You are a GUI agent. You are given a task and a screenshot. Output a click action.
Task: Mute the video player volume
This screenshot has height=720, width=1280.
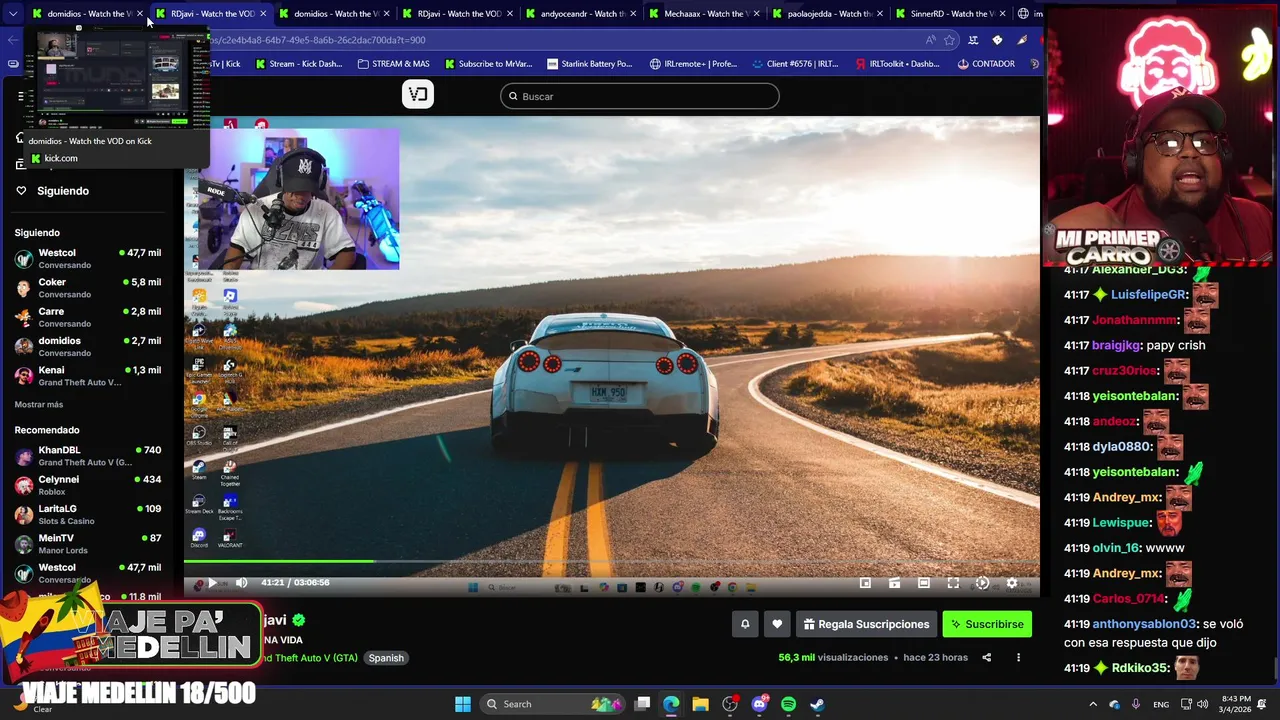coord(241,583)
